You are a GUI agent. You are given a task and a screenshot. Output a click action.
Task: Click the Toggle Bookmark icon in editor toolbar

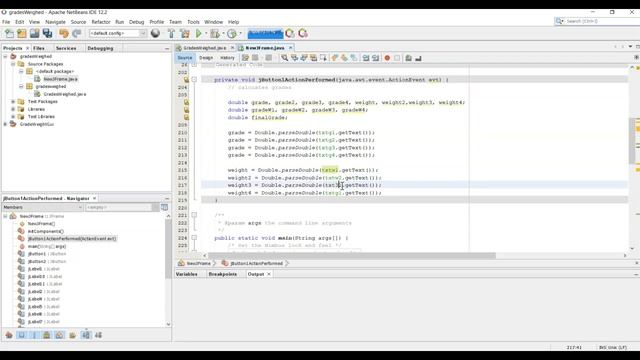354,58
